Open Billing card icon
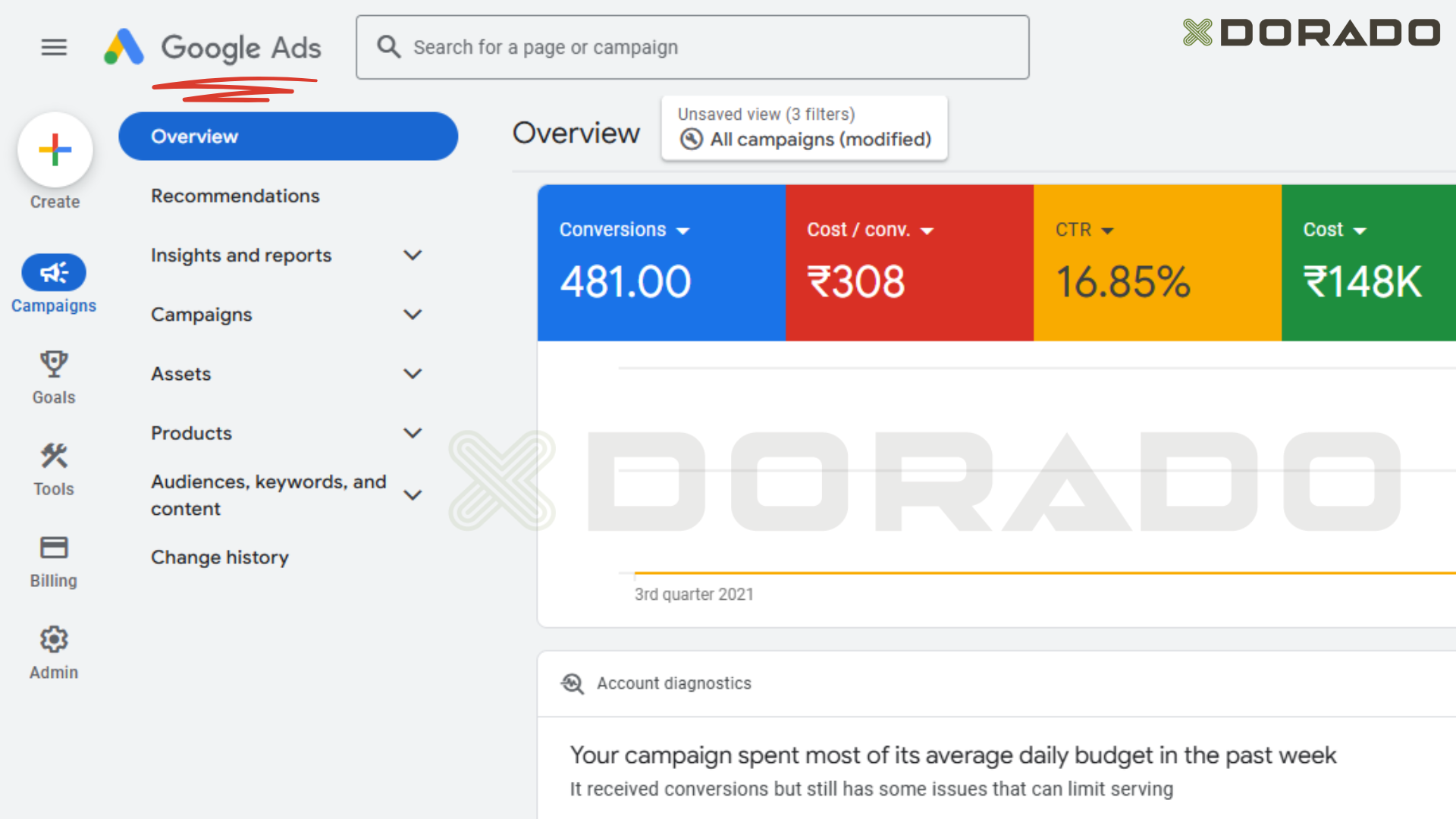1456x819 pixels. click(54, 548)
